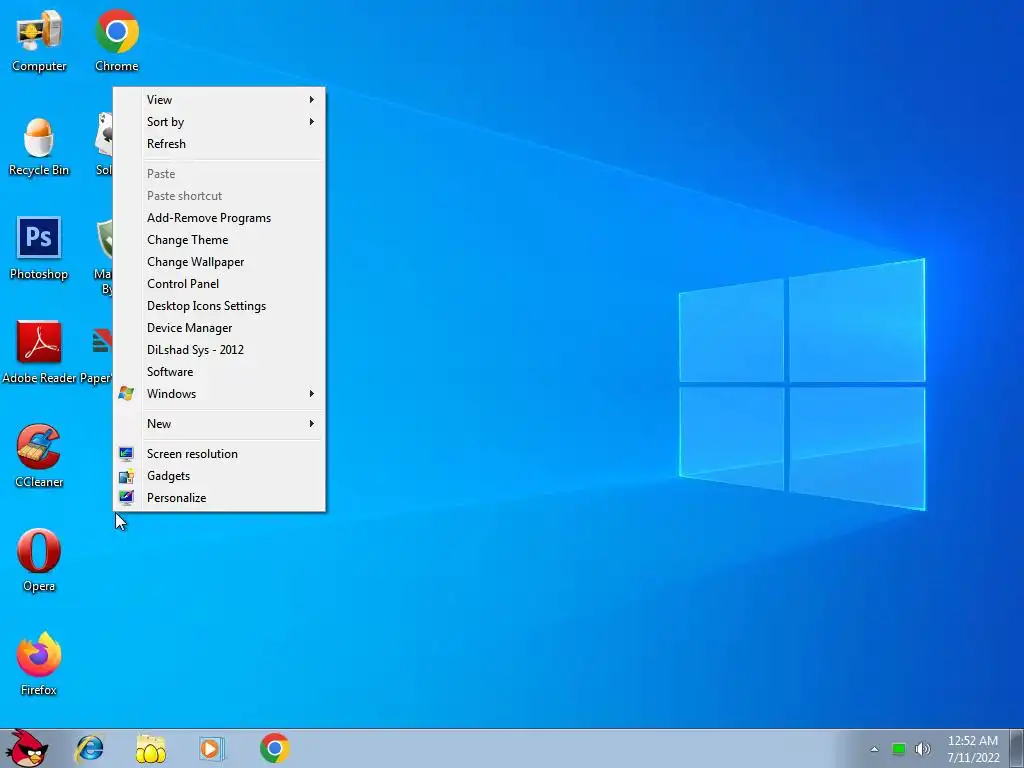Click the Angry Birds Start button
Viewport: 1024px width, 768px height.
pos(26,748)
